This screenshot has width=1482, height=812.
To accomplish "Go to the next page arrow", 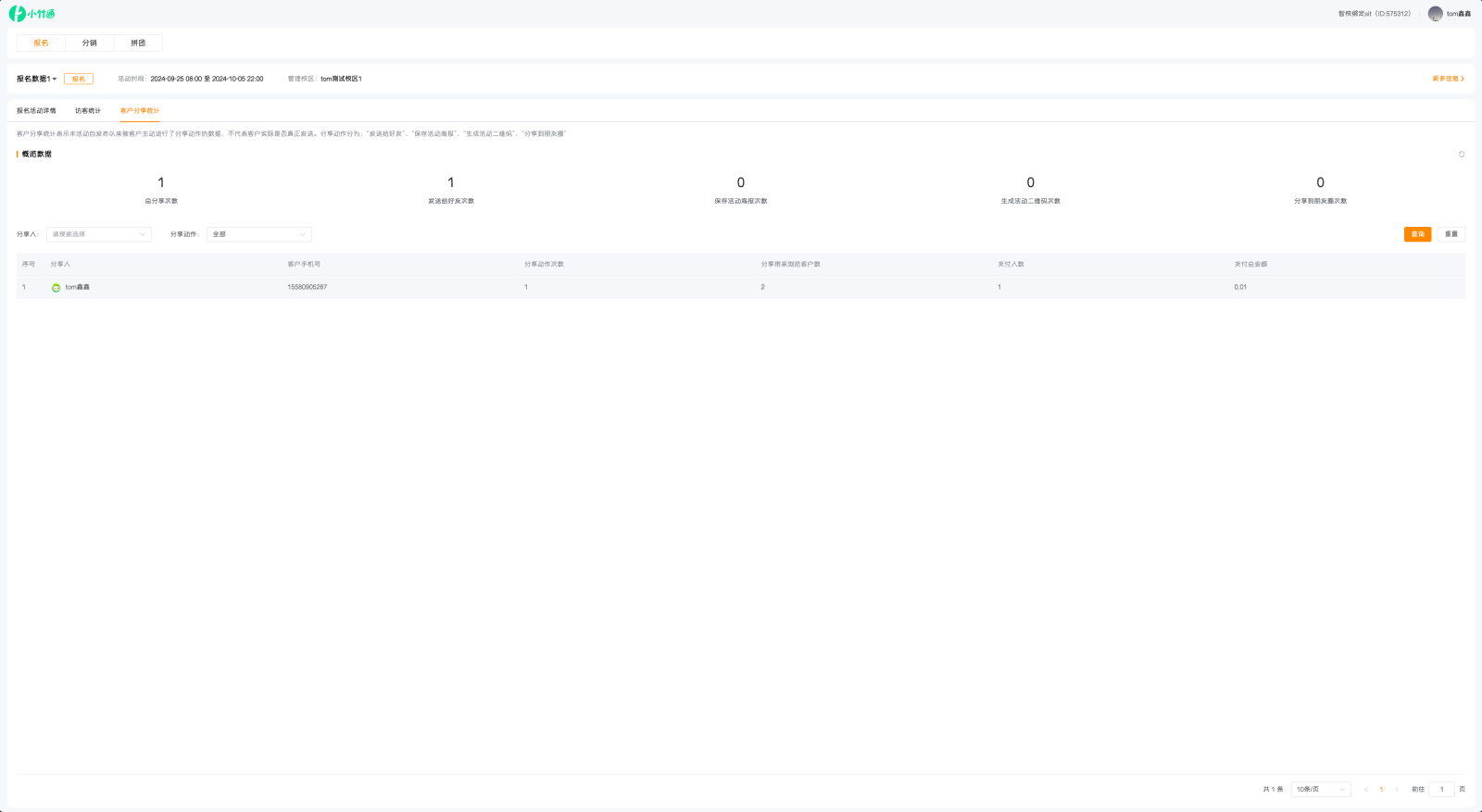I will (1397, 790).
